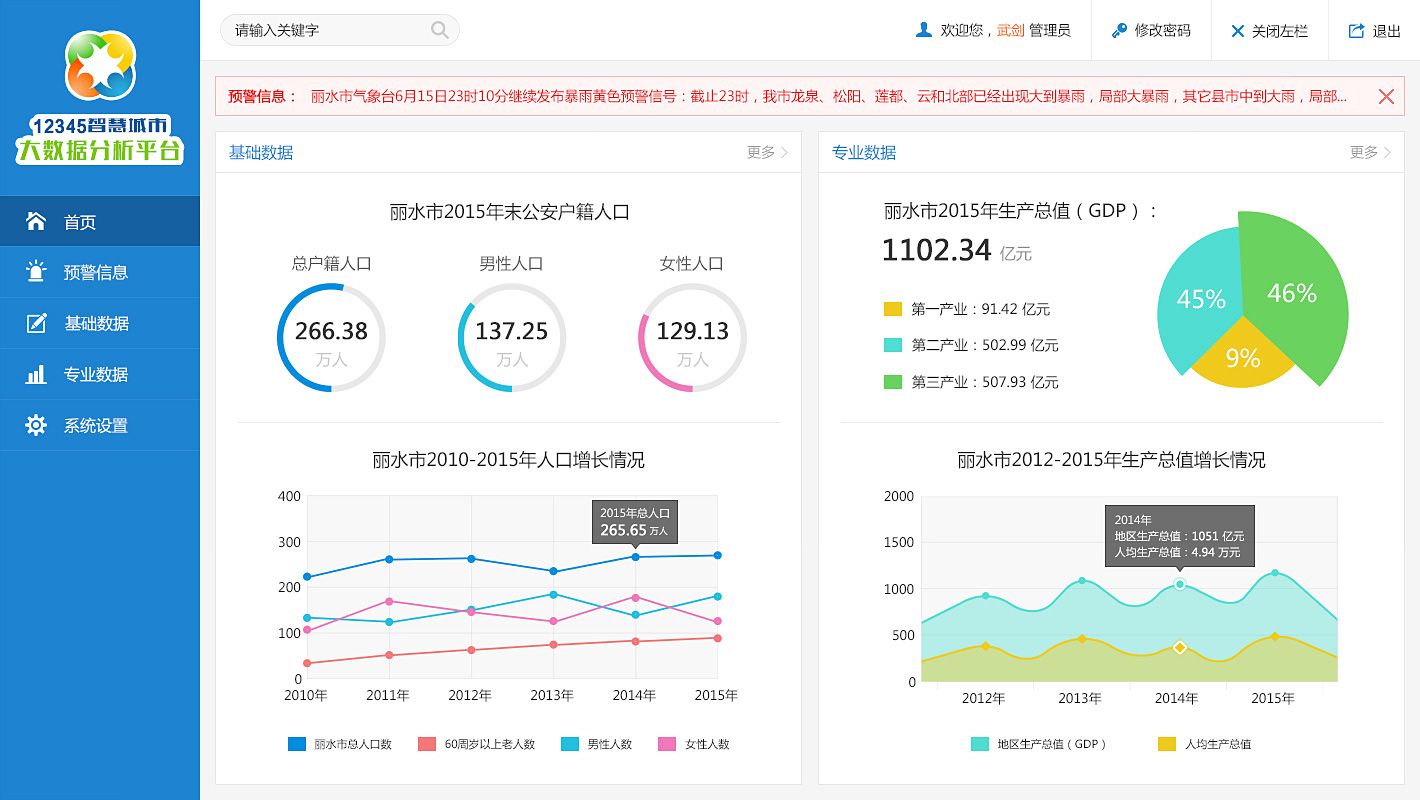Click the 2014年 total population data point
Screen dimensions: 1420x800
pyautogui.click(x=635, y=557)
